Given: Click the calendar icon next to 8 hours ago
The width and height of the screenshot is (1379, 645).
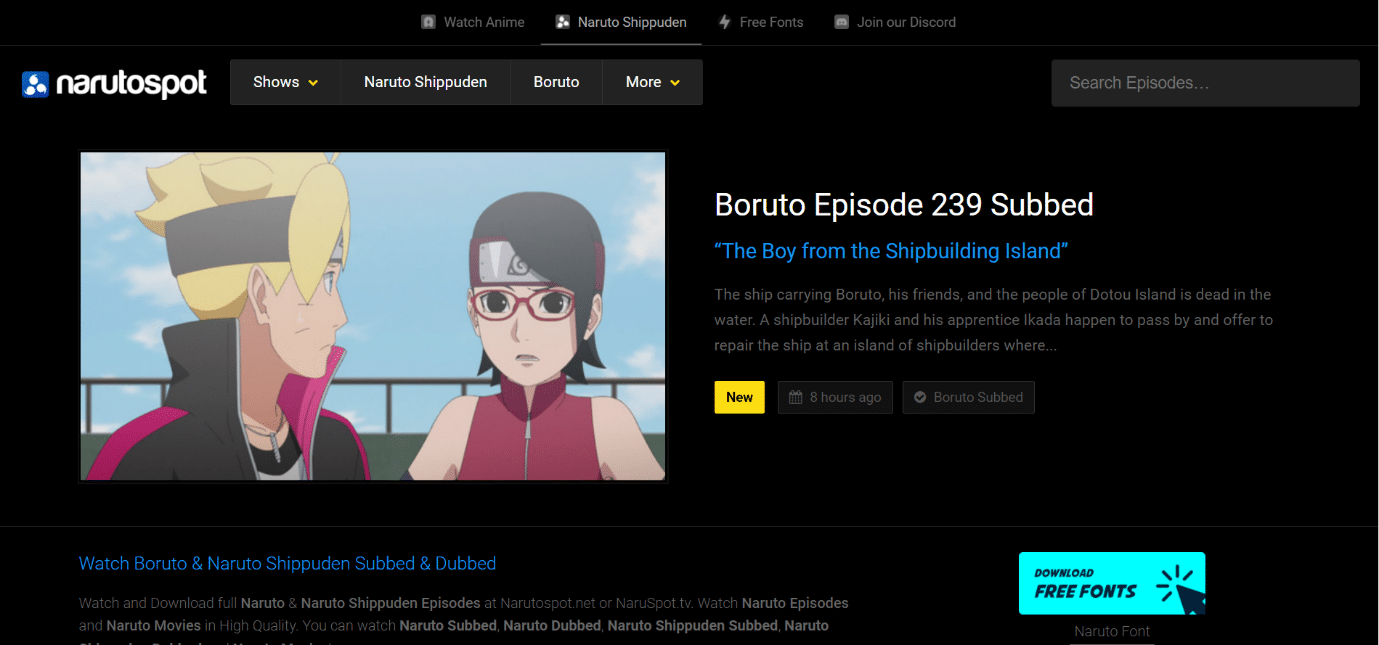Looking at the screenshot, I should coord(796,397).
